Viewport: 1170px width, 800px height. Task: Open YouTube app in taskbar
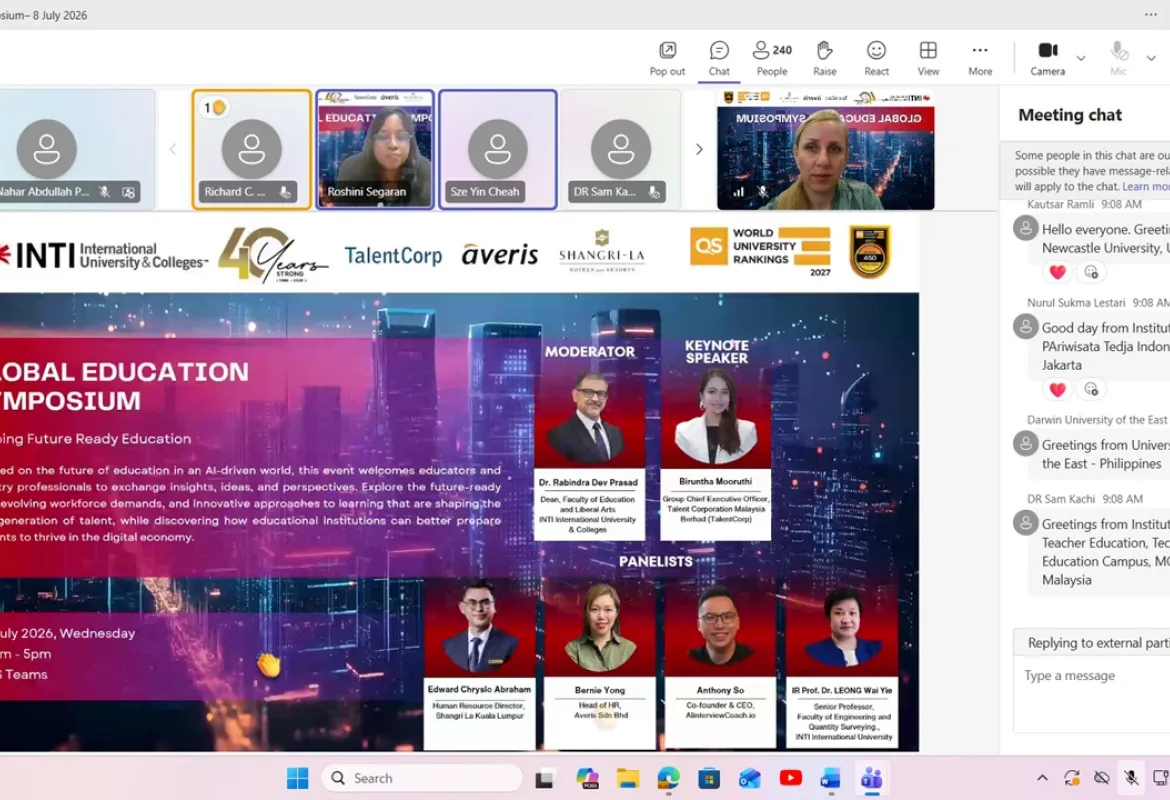[790, 778]
